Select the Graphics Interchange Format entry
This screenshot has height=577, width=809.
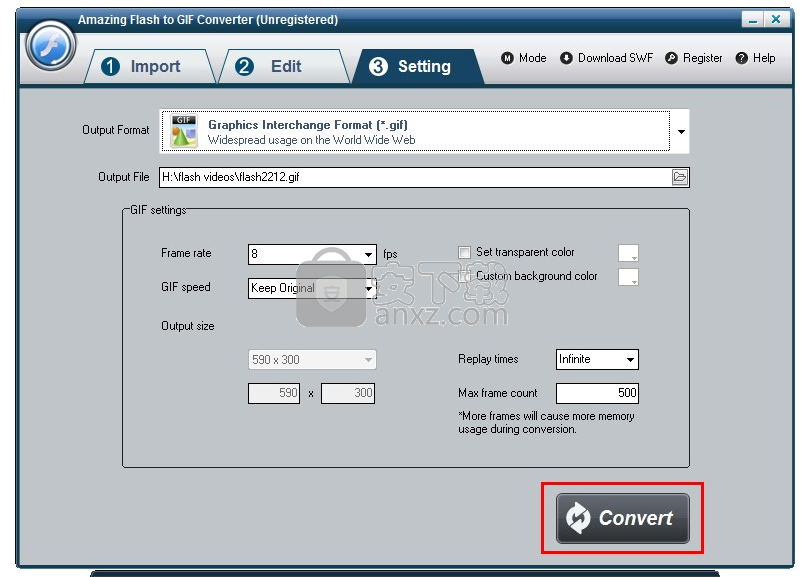[x=415, y=131]
